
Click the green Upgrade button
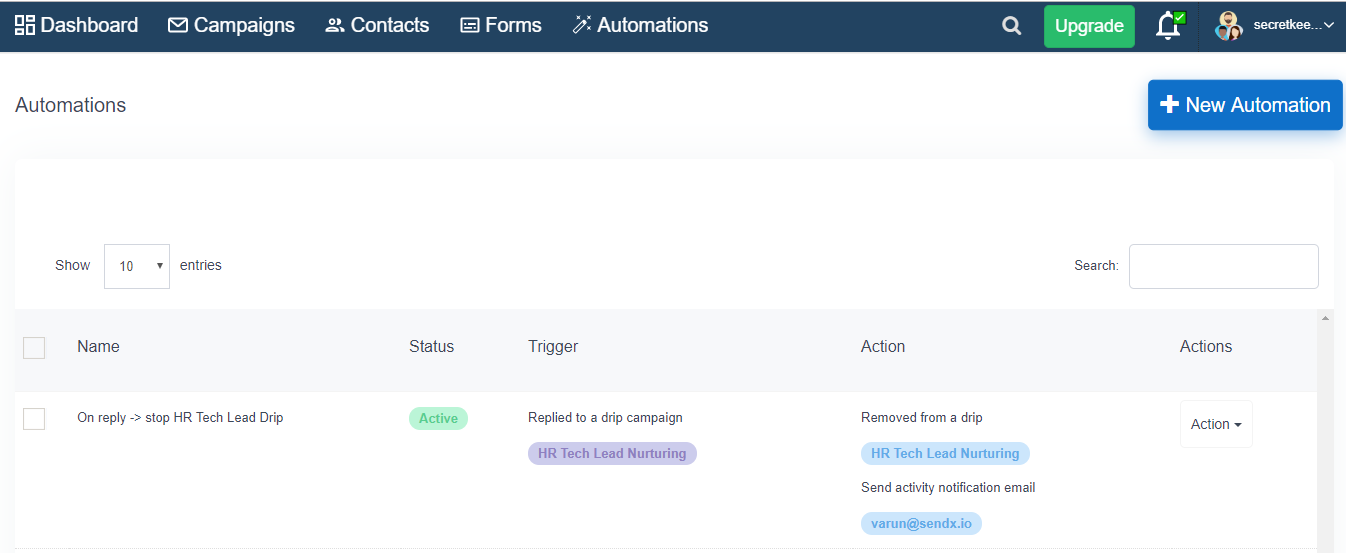click(x=1089, y=26)
